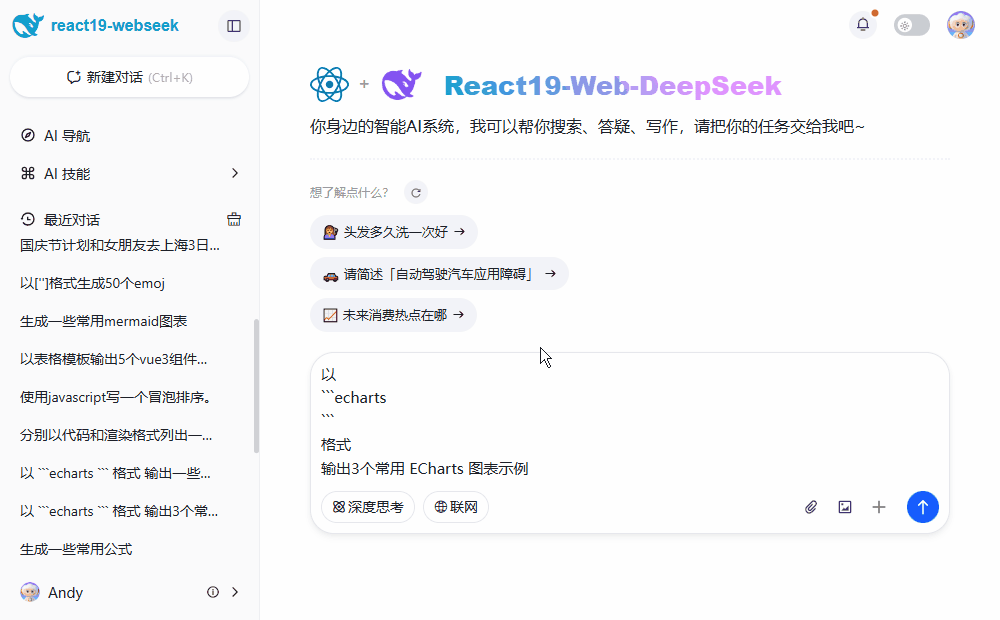Attach a file with paperclip icon

811,507
